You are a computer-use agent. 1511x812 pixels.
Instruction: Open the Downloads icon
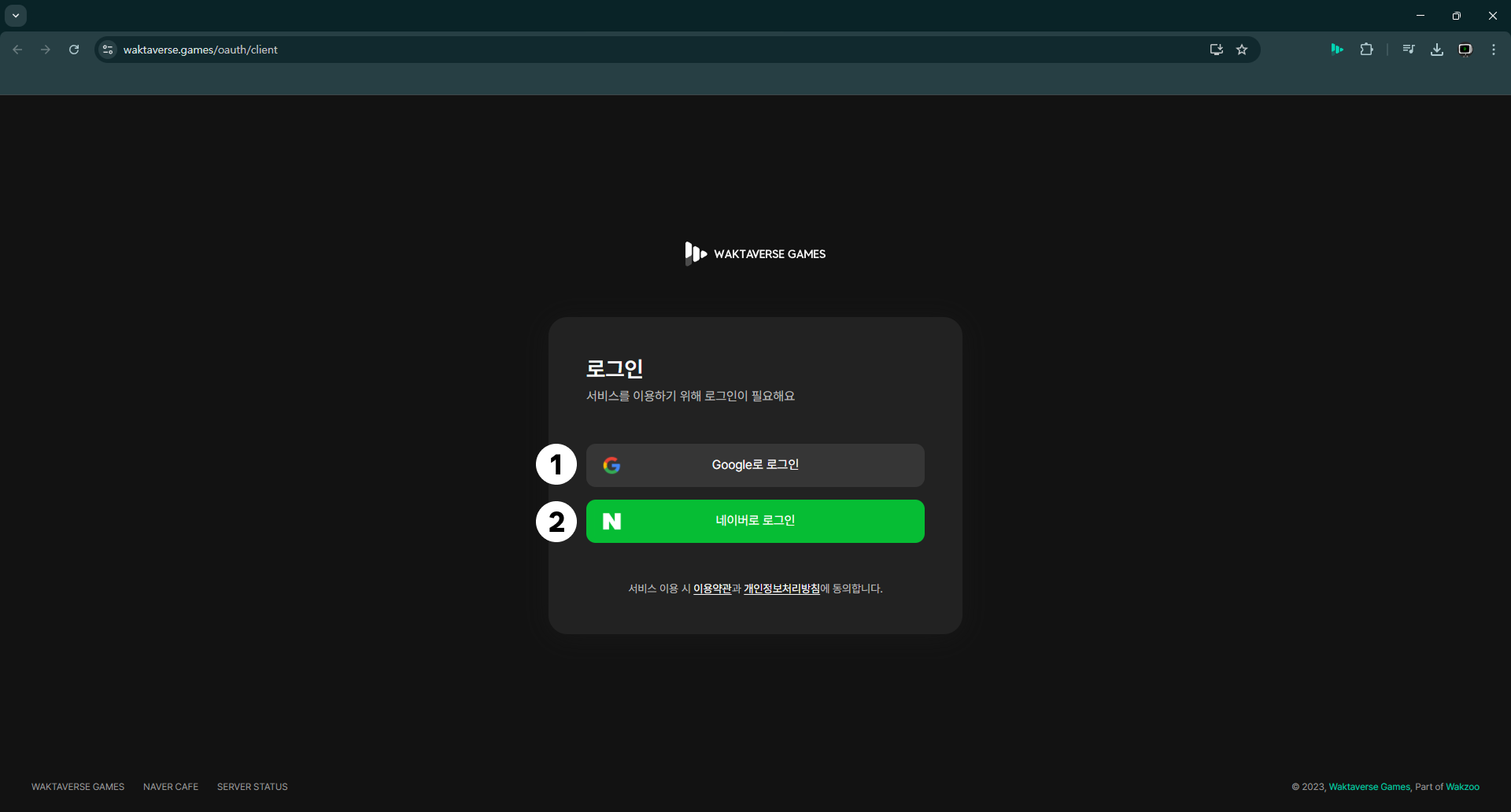coord(1437,50)
